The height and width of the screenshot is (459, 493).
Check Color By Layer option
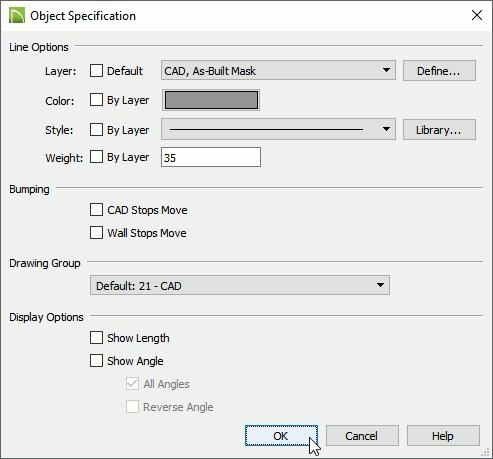(96, 100)
